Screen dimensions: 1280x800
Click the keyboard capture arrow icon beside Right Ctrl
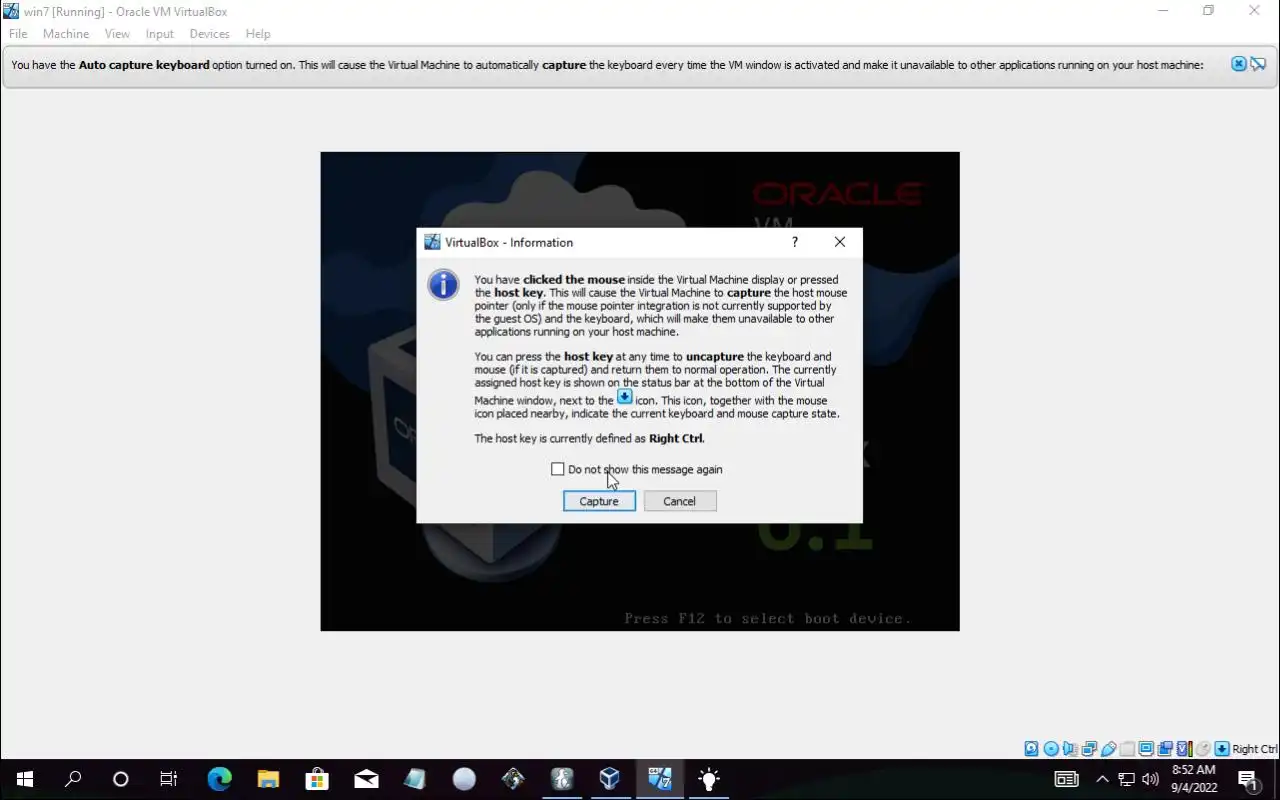[1222, 749]
